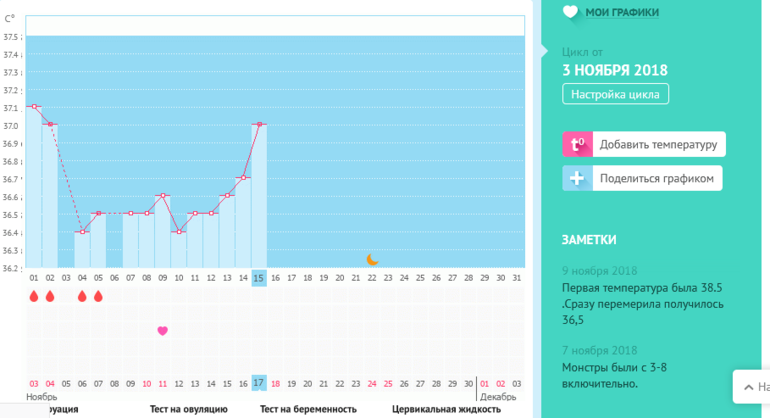Click the Тест на овуляцию legend label
The width and height of the screenshot is (770, 418).
(189, 409)
